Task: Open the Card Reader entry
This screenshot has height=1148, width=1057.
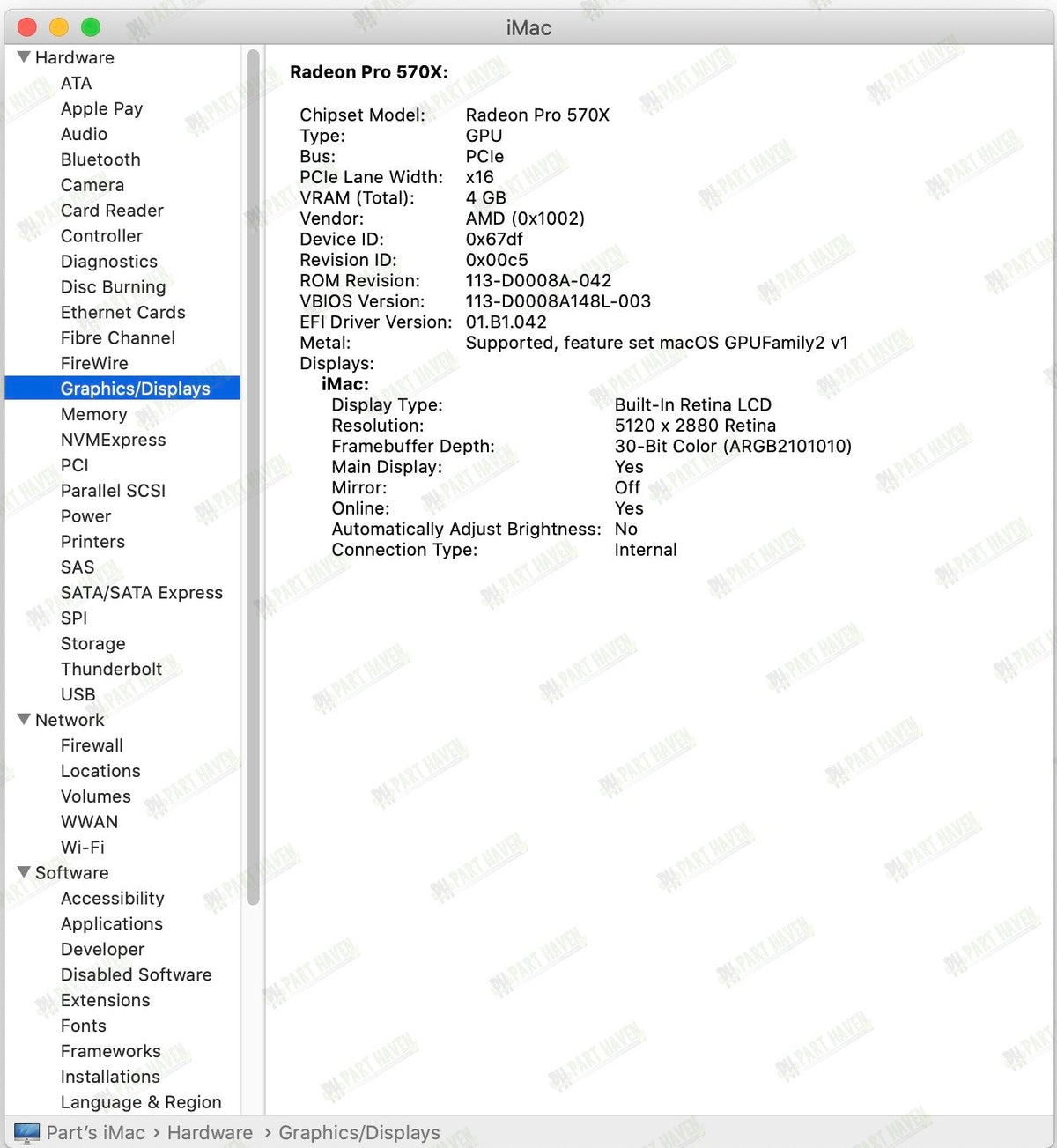Action: pos(112,211)
